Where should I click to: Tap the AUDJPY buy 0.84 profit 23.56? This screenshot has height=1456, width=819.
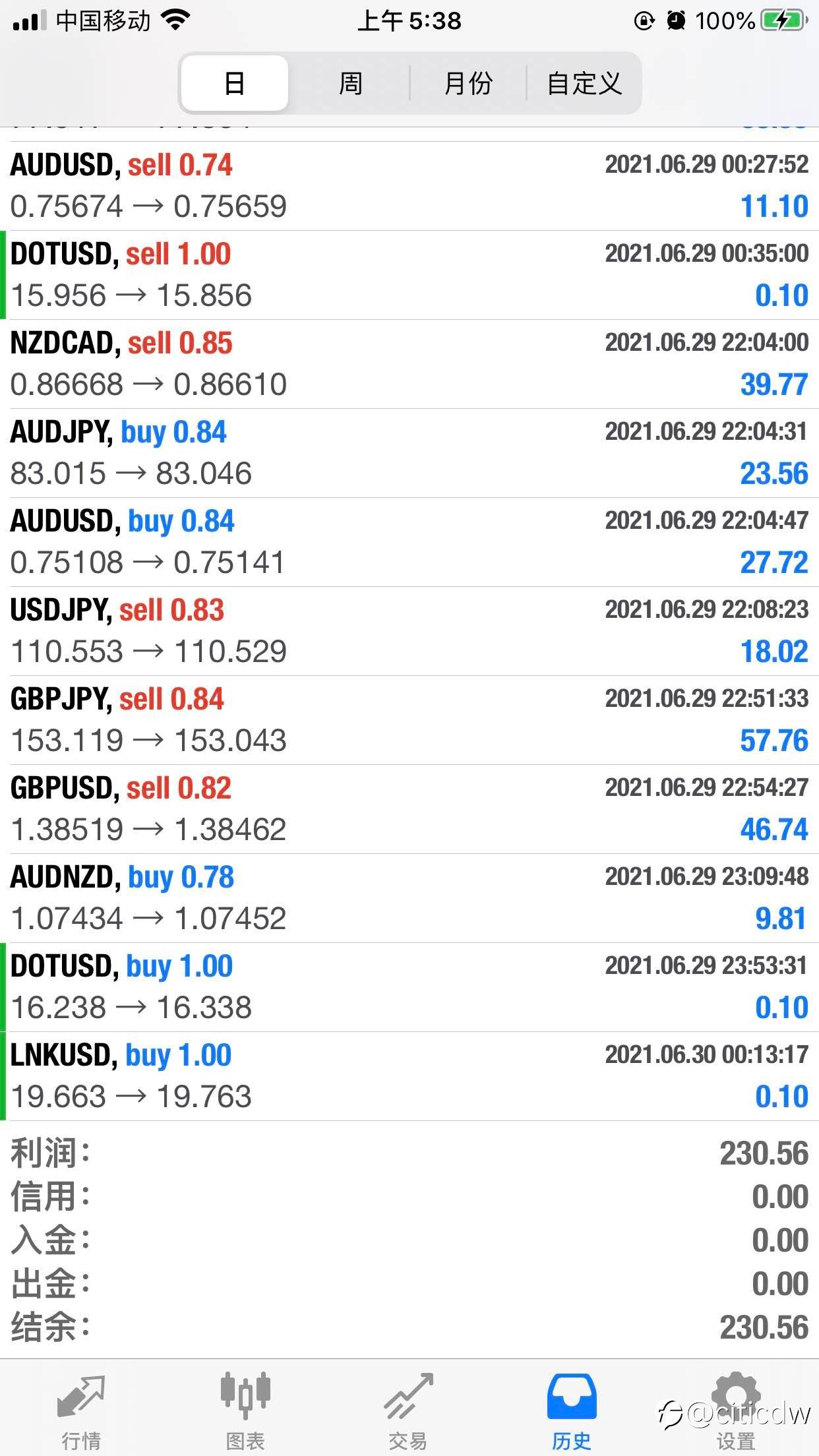(x=773, y=474)
